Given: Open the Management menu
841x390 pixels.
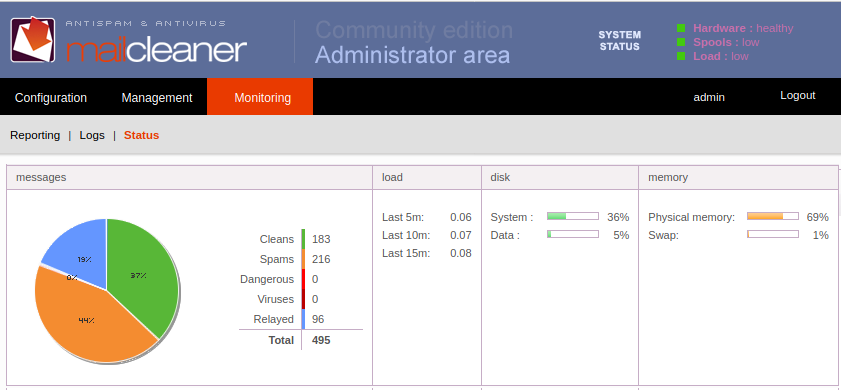Looking at the screenshot, I should [x=157, y=98].
